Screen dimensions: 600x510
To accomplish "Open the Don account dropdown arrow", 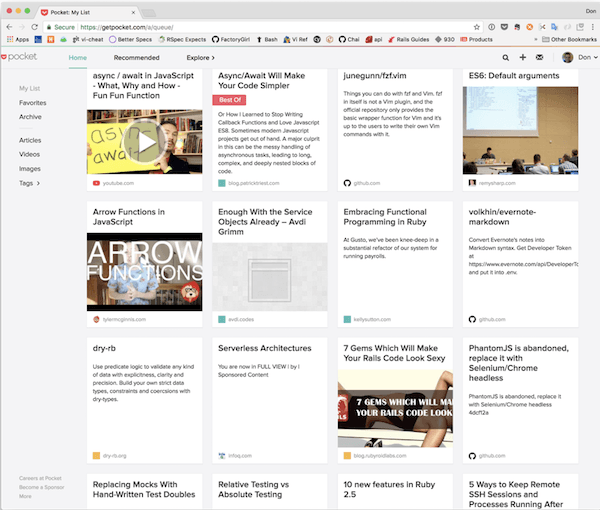I will [x=595, y=57].
